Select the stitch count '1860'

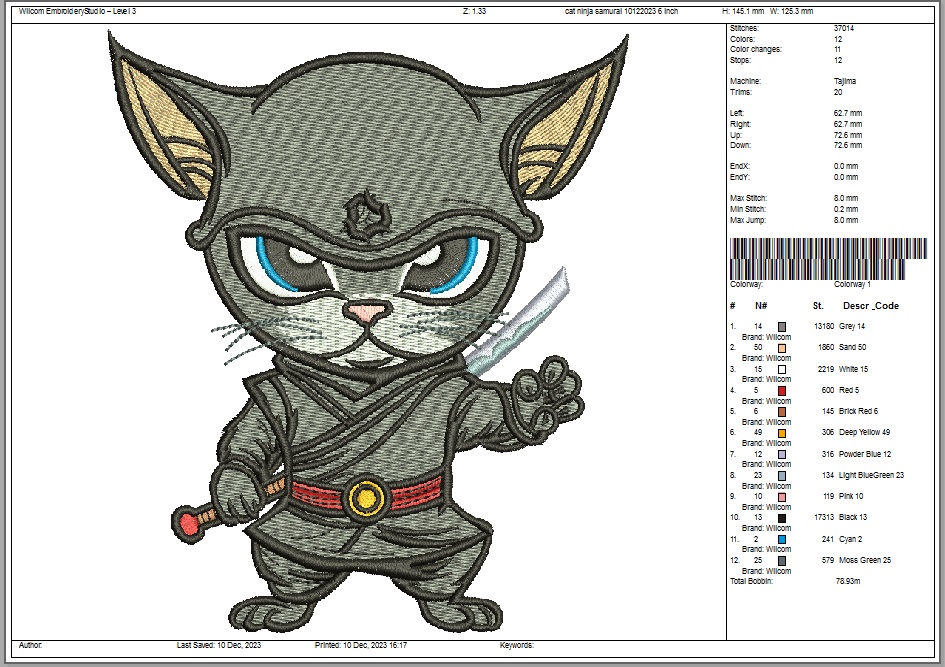[826, 347]
